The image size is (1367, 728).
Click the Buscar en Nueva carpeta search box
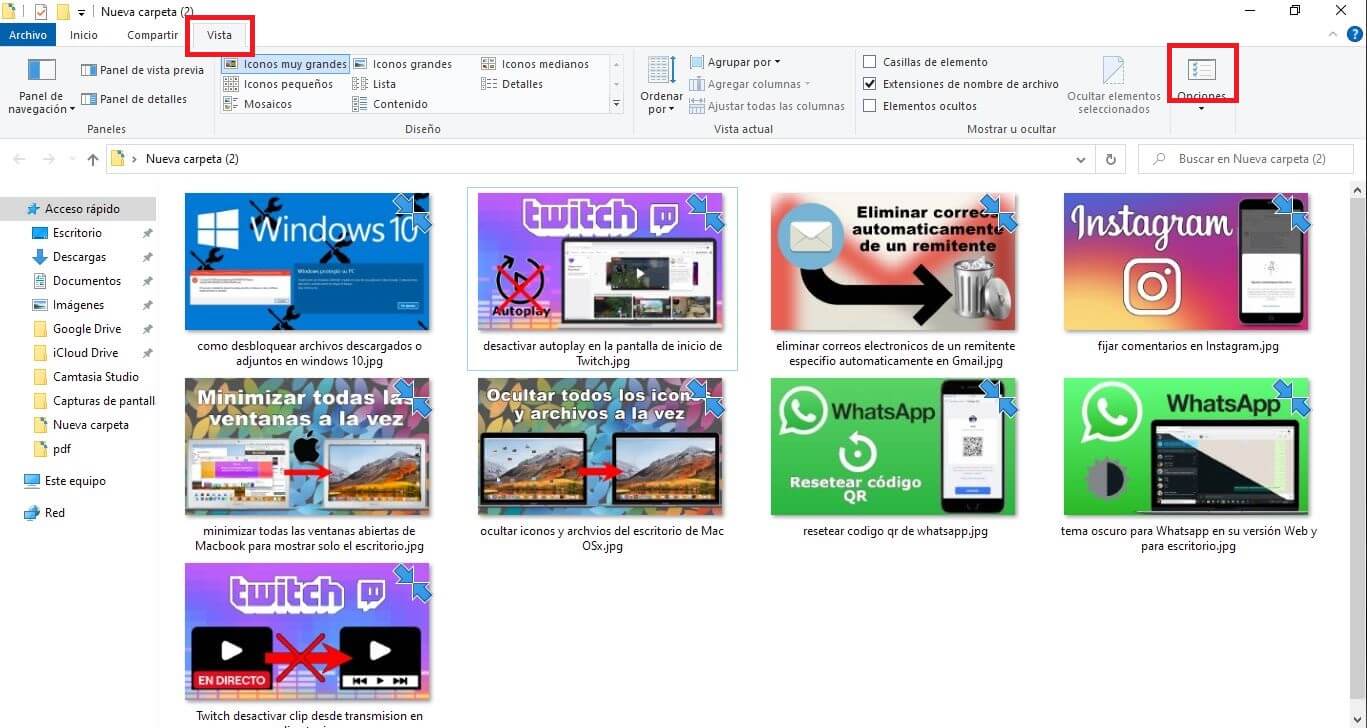pyautogui.click(x=1245, y=159)
